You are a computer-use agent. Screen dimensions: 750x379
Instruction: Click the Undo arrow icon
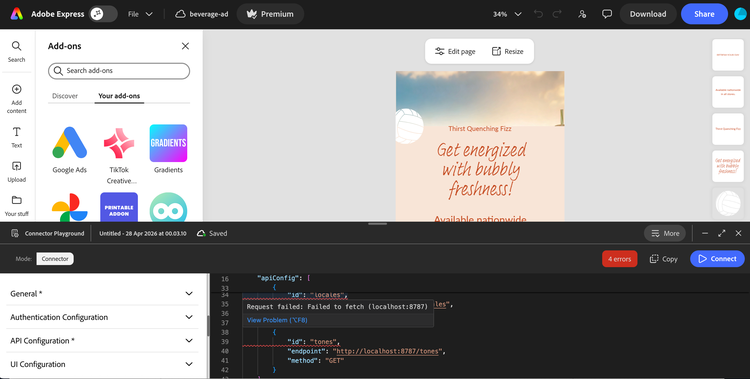(x=538, y=14)
